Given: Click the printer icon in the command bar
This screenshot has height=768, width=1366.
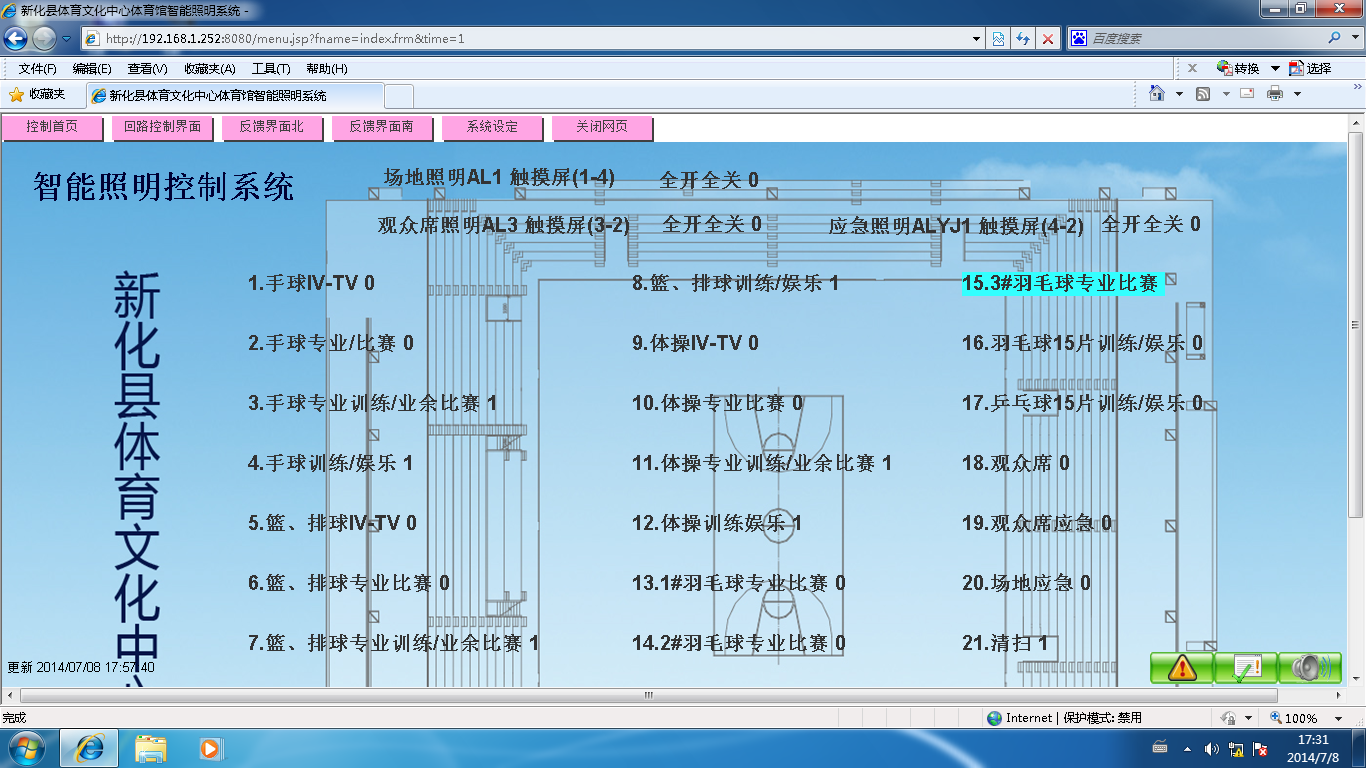Looking at the screenshot, I should [1275, 94].
